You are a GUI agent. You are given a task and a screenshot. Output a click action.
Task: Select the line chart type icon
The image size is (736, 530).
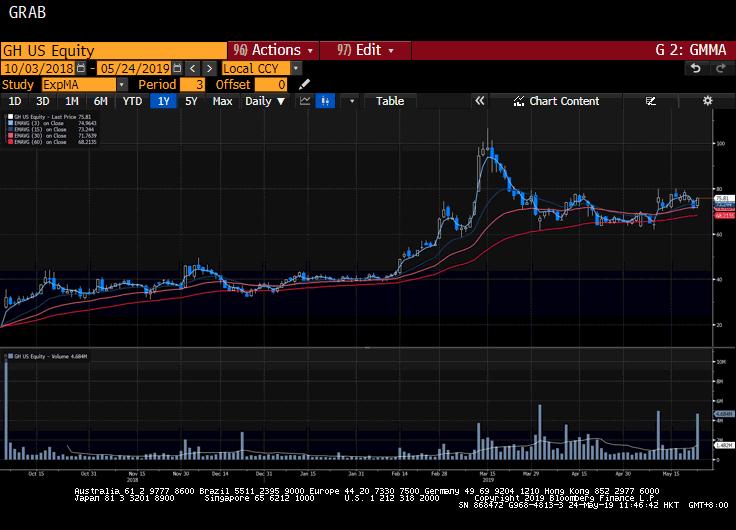pyautogui.click(x=302, y=101)
